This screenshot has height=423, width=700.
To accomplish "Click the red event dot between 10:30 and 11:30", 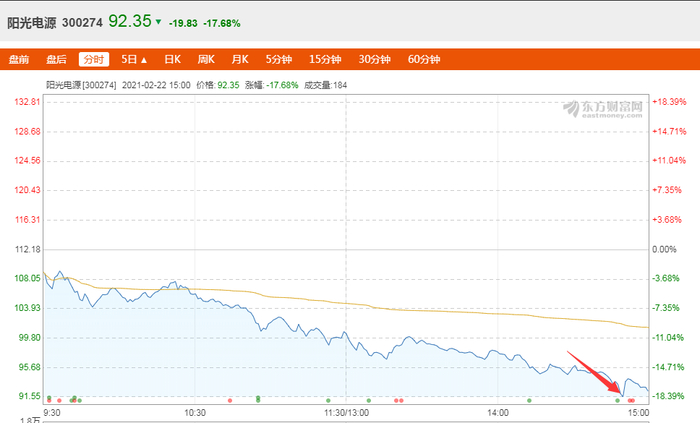I will click(x=230, y=400).
